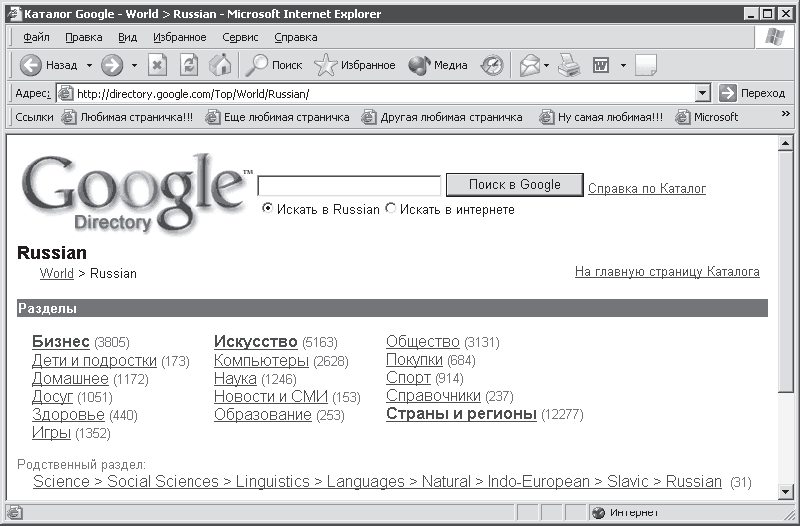This screenshot has width=800, height=526.
Task: Click the Поиск в Google button
Action: pyautogui.click(x=515, y=185)
